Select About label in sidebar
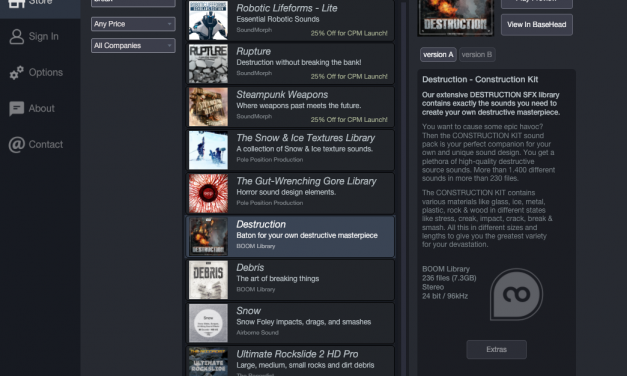Viewport: 627px width, 376px height. click(x=42, y=108)
